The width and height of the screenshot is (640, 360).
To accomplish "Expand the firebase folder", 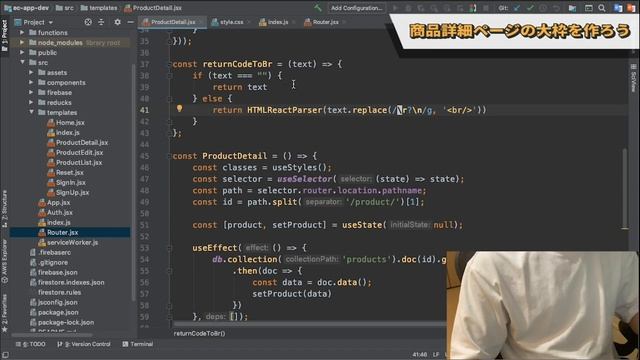I will coord(31,92).
